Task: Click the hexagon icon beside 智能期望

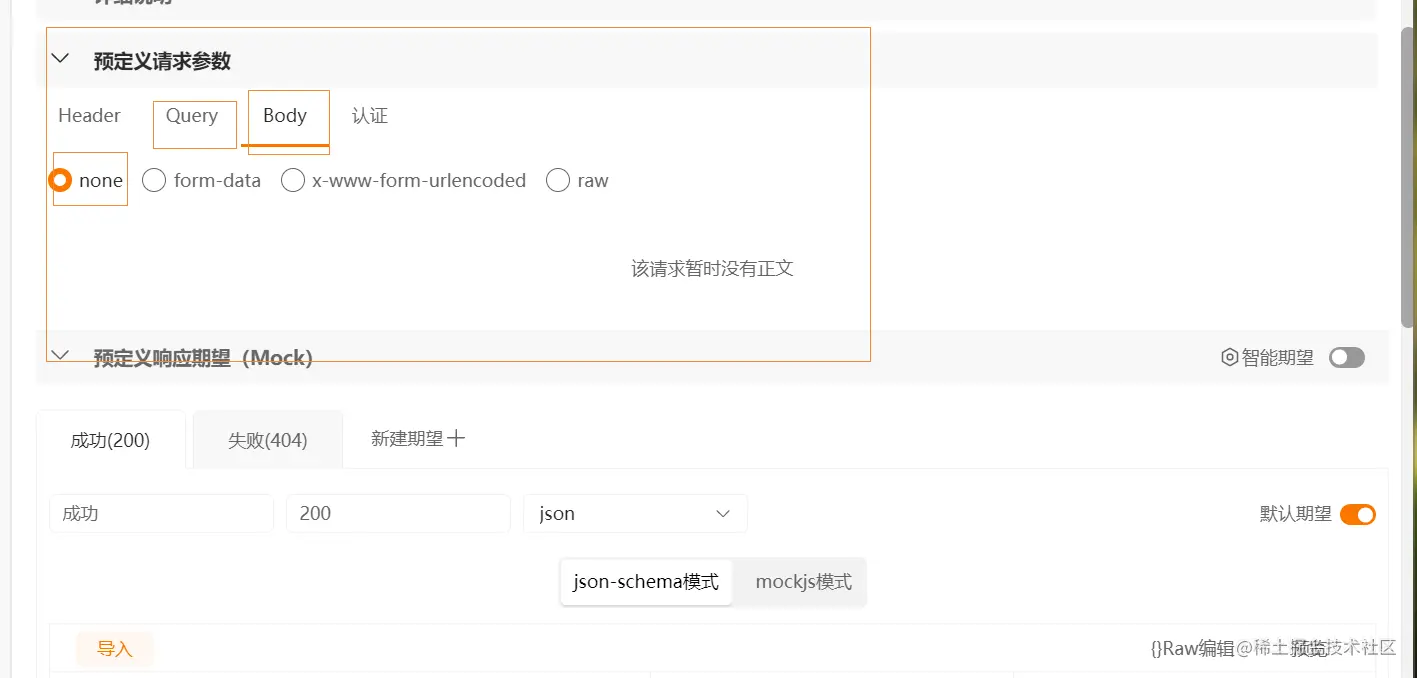Action: 1230,356
